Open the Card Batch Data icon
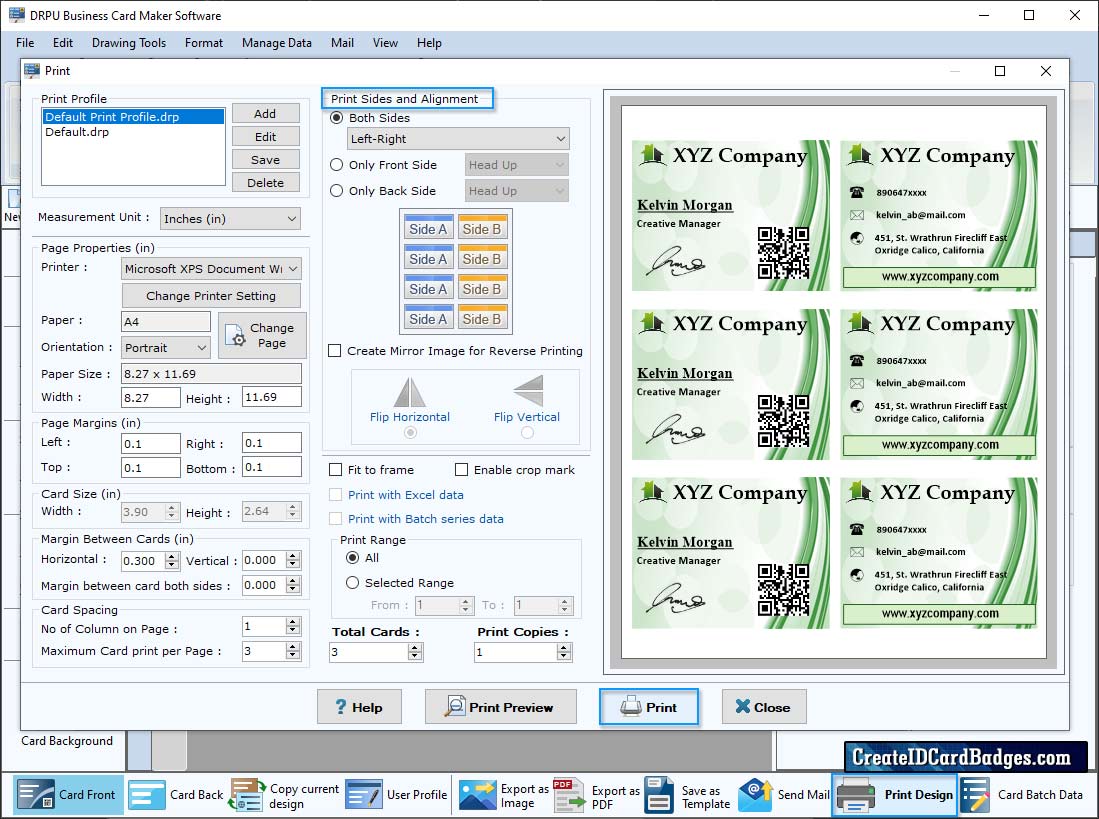Viewport: 1099px width, 819px height. (x=975, y=794)
